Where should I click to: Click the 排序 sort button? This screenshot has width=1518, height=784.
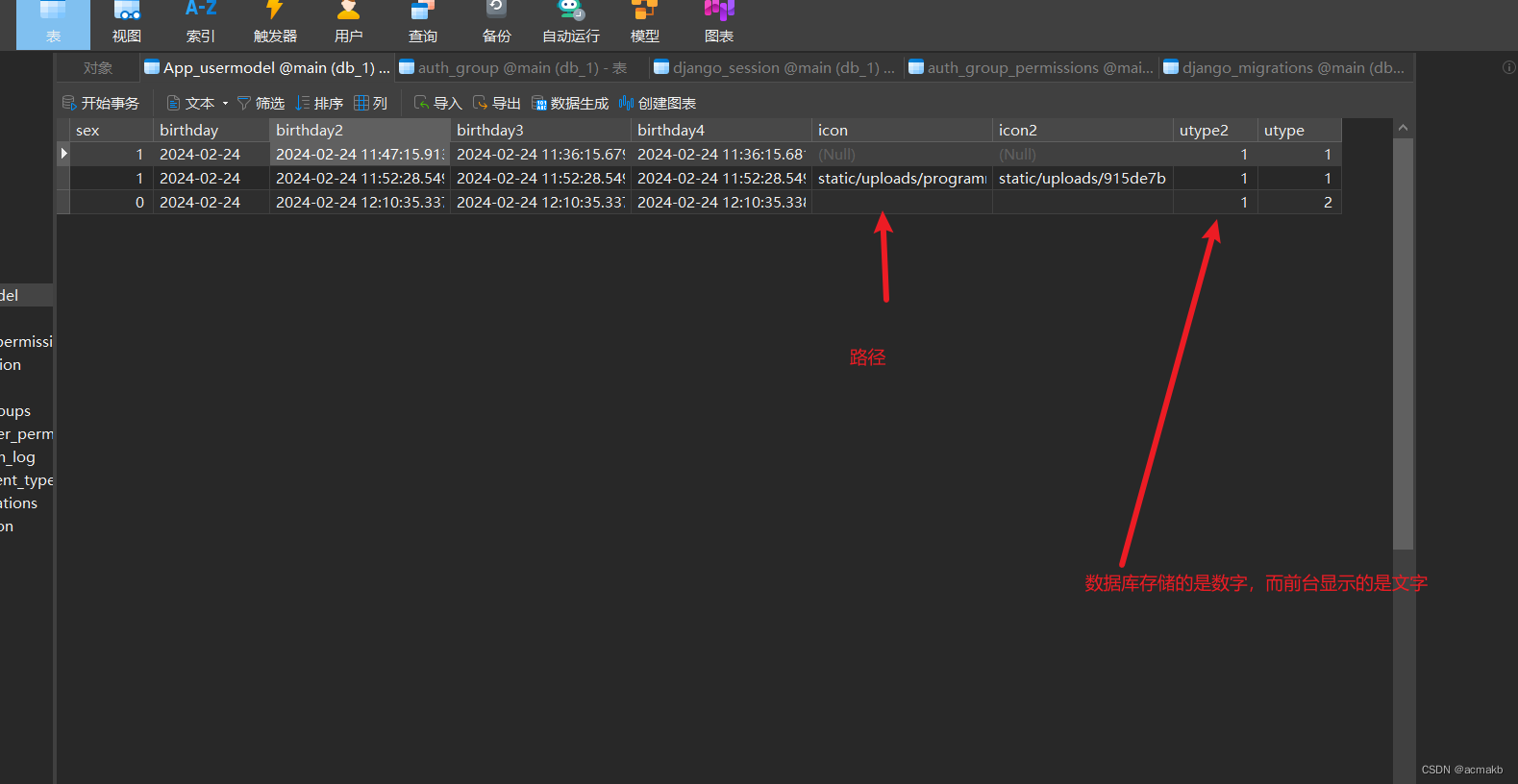pyautogui.click(x=319, y=103)
